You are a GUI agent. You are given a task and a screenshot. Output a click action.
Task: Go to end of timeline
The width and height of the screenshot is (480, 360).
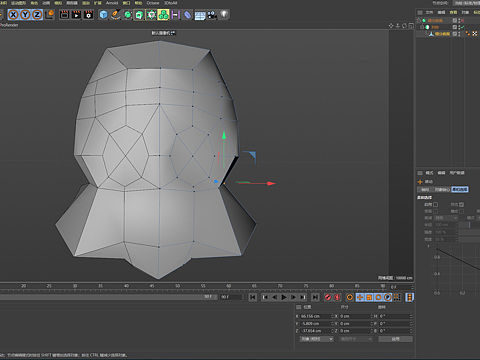(315, 297)
